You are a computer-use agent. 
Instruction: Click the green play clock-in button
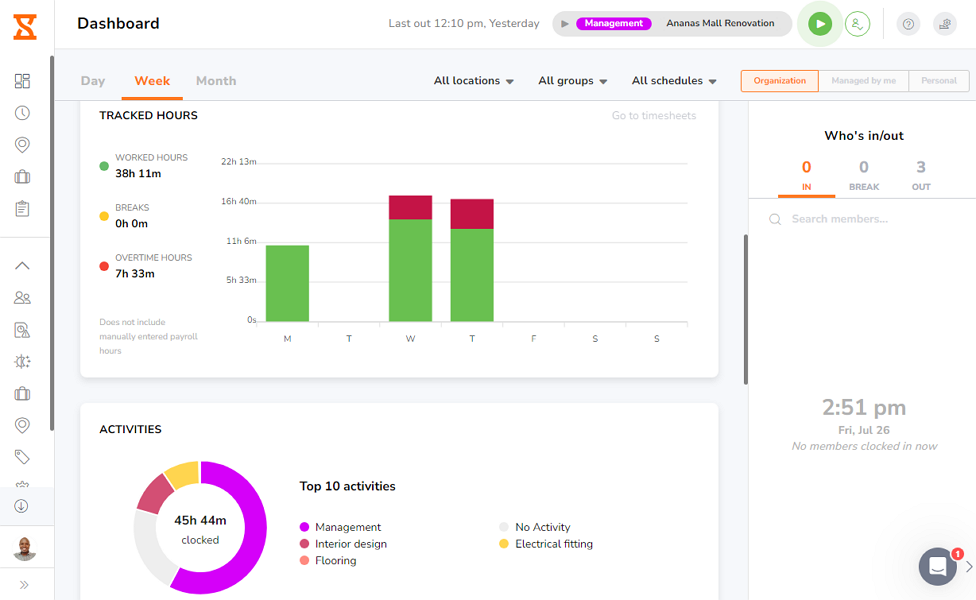point(819,24)
